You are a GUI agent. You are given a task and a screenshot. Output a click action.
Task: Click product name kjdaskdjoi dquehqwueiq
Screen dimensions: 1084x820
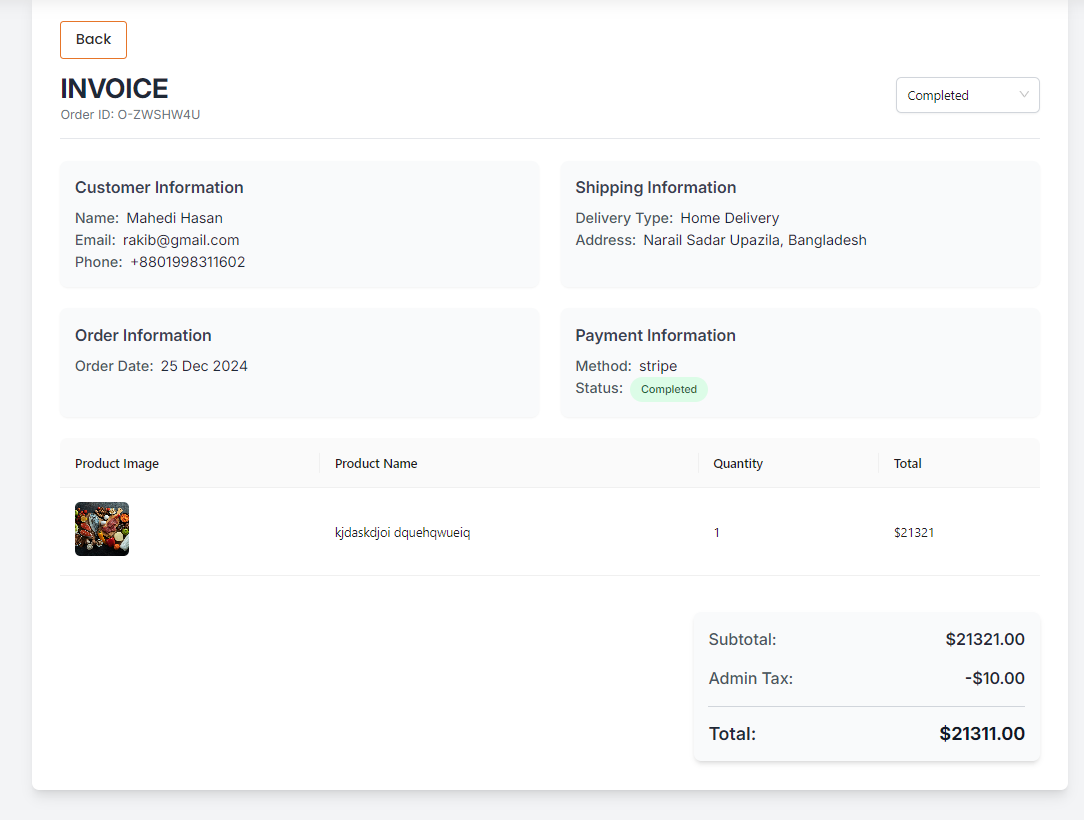402,533
